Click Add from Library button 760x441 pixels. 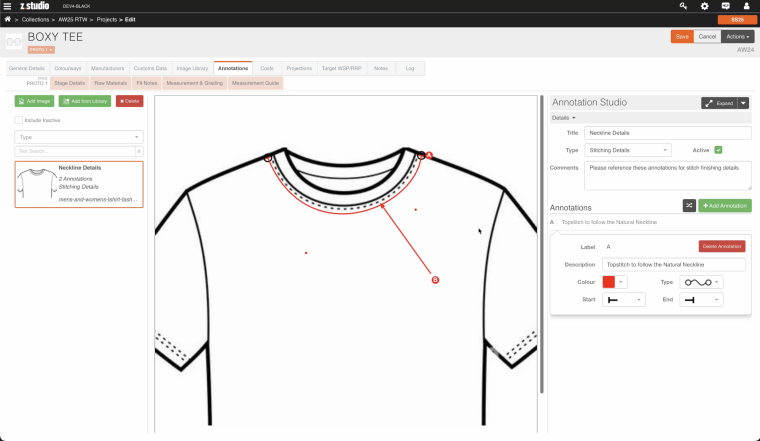pos(85,101)
